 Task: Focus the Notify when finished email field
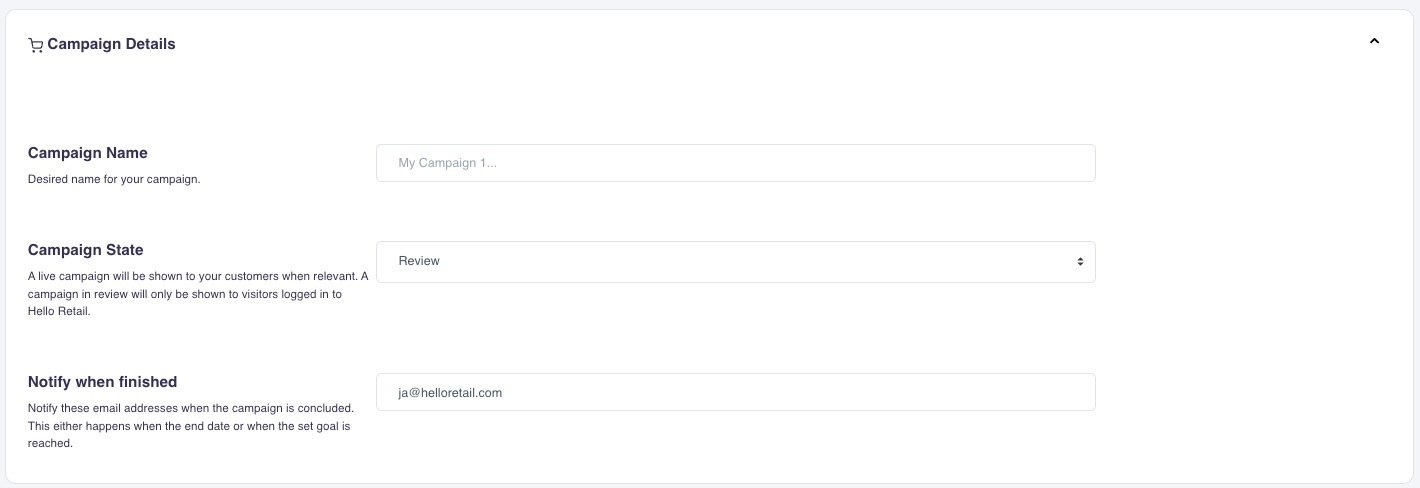735,392
